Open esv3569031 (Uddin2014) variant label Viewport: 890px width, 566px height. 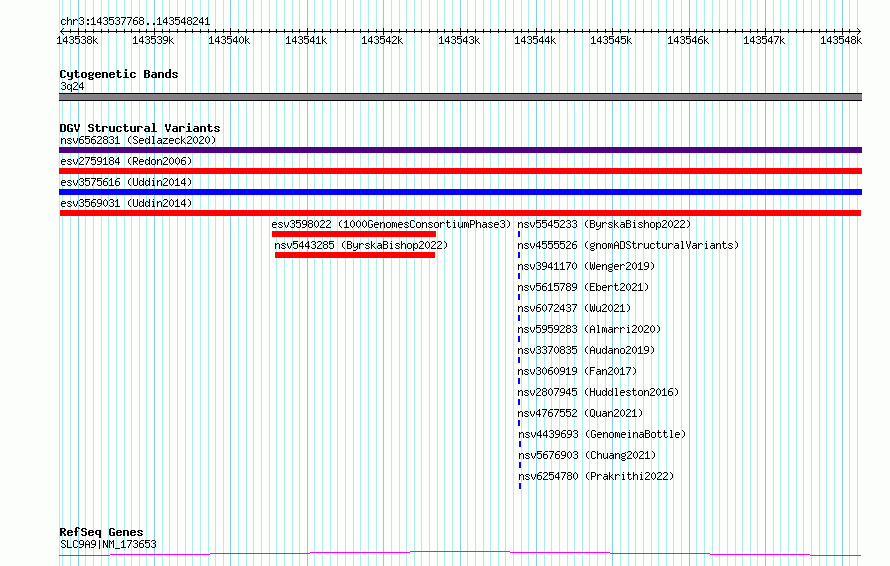click(126, 203)
